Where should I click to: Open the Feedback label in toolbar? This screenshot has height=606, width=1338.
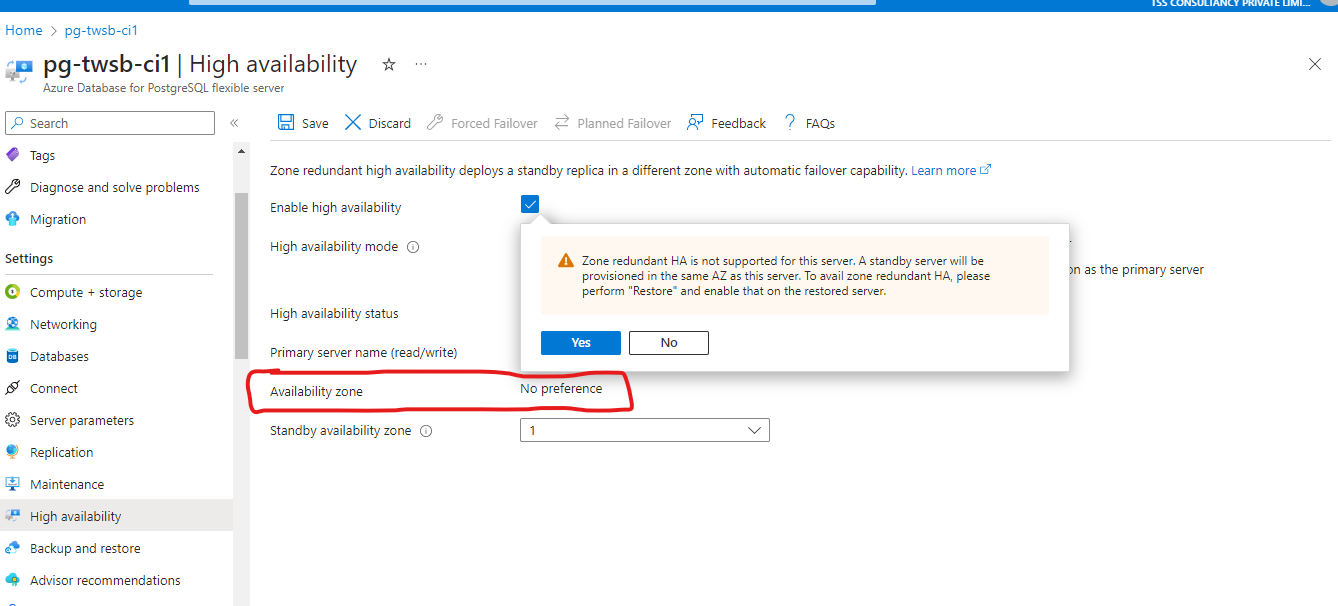tap(739, 123)
